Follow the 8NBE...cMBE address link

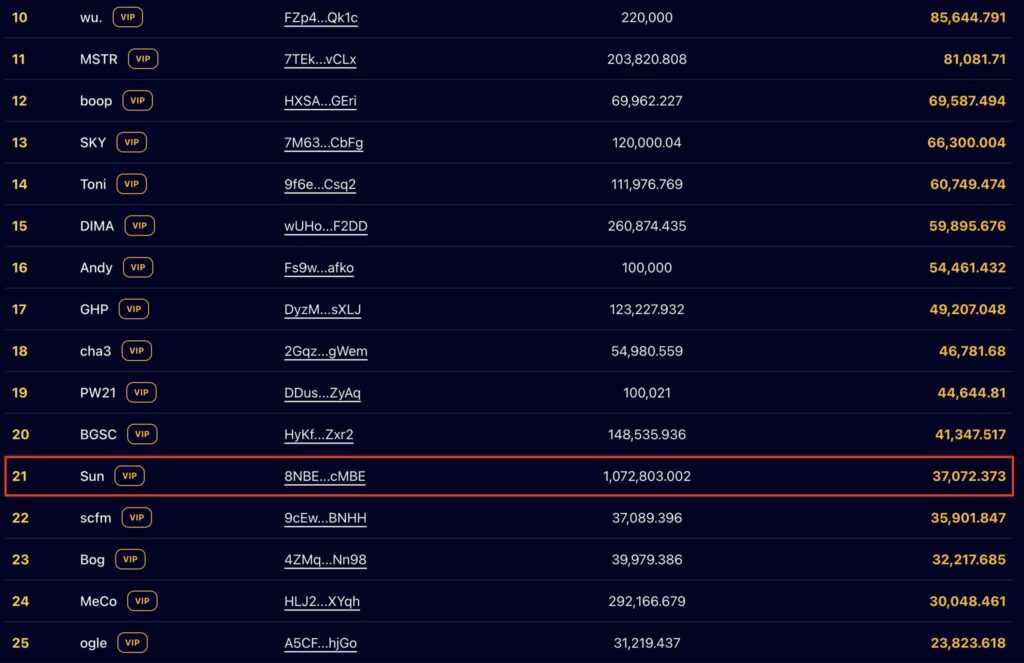click(x=325, y=476)
